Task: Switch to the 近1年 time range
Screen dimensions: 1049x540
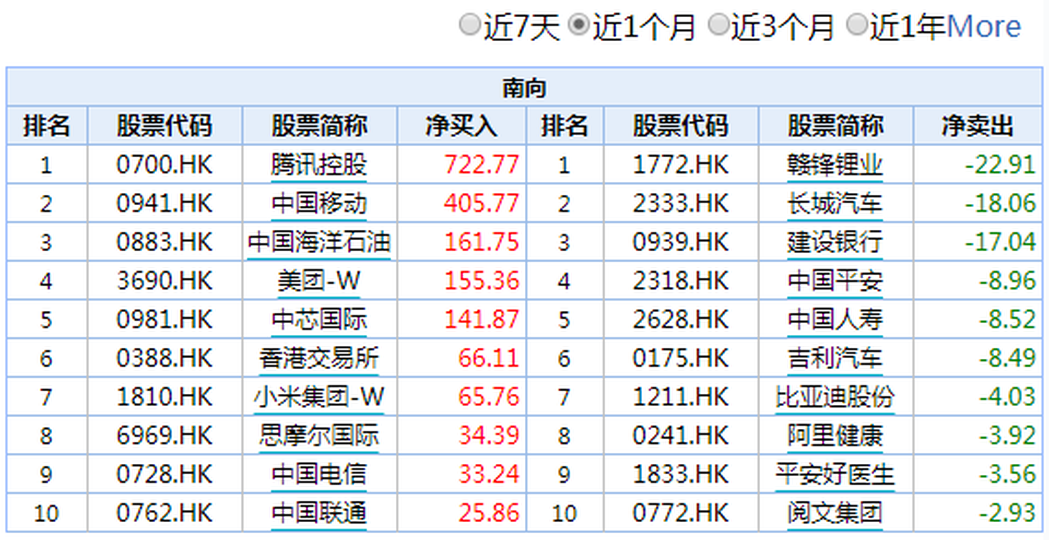Action: coord(856,26)
